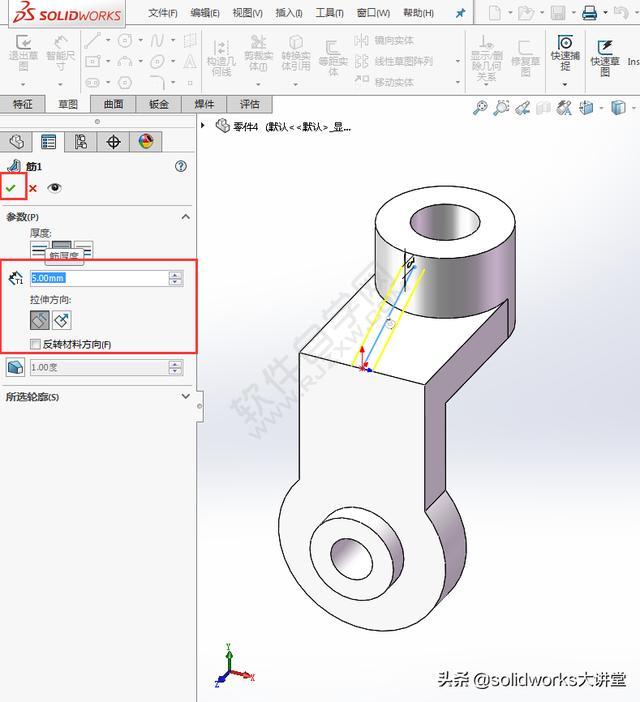The width and height of the screenshot is (640, 702).
Task: Open the 编辑(E) menu
Action: coord(205,13)
